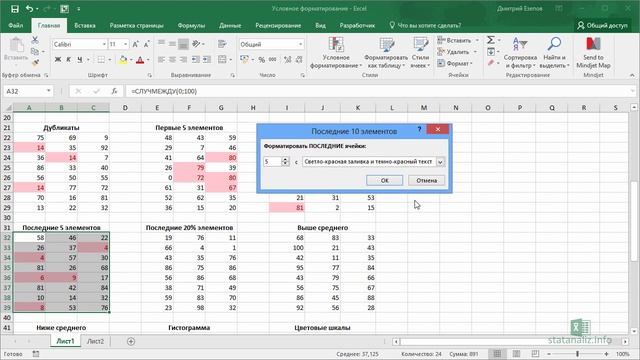The height and width of the screenshot is (360, 640).
Task: Open Сортировка и фильтр menu
Action: 520,53
